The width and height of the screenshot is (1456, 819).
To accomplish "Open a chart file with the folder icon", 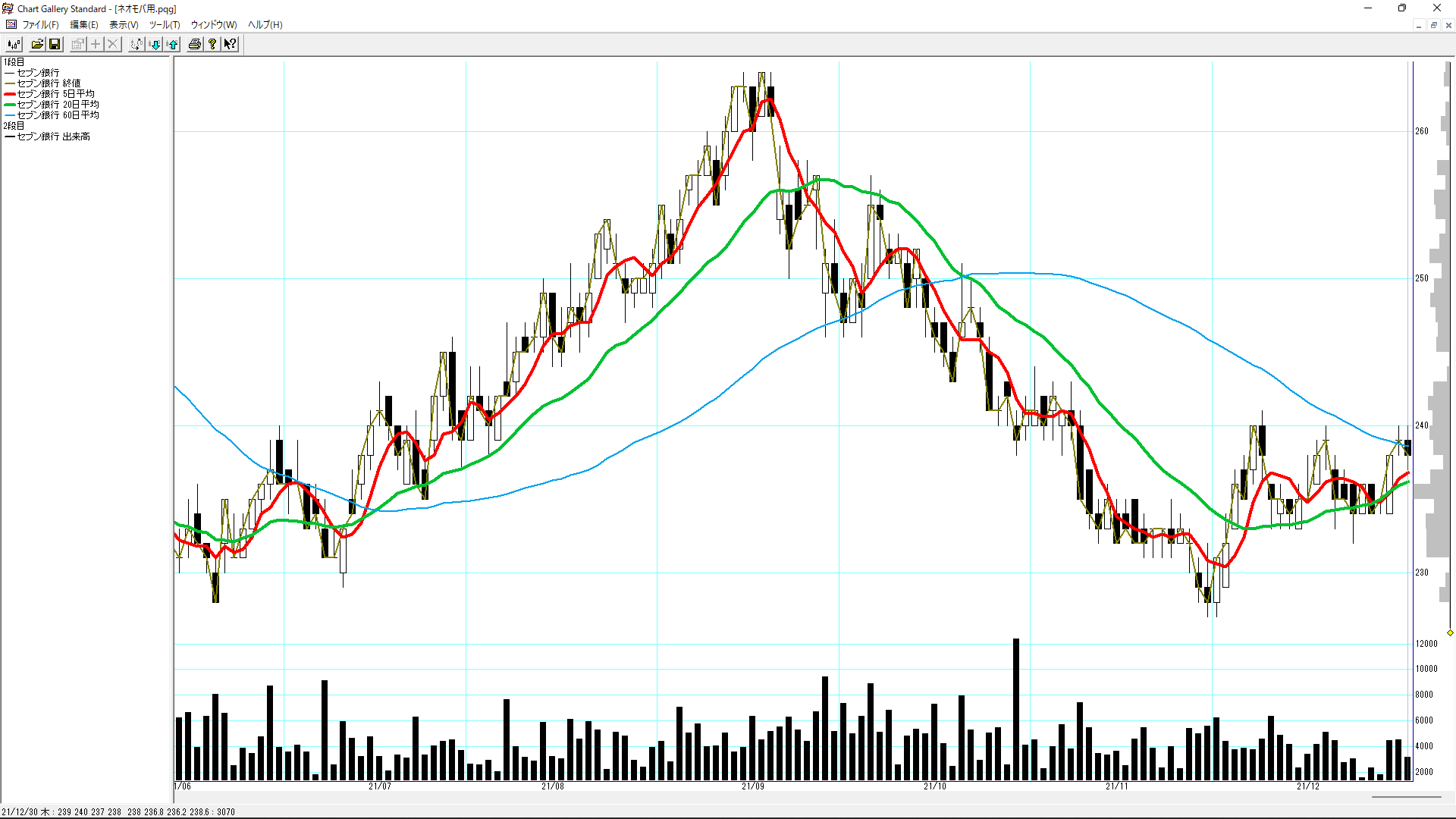I will 36,44.
